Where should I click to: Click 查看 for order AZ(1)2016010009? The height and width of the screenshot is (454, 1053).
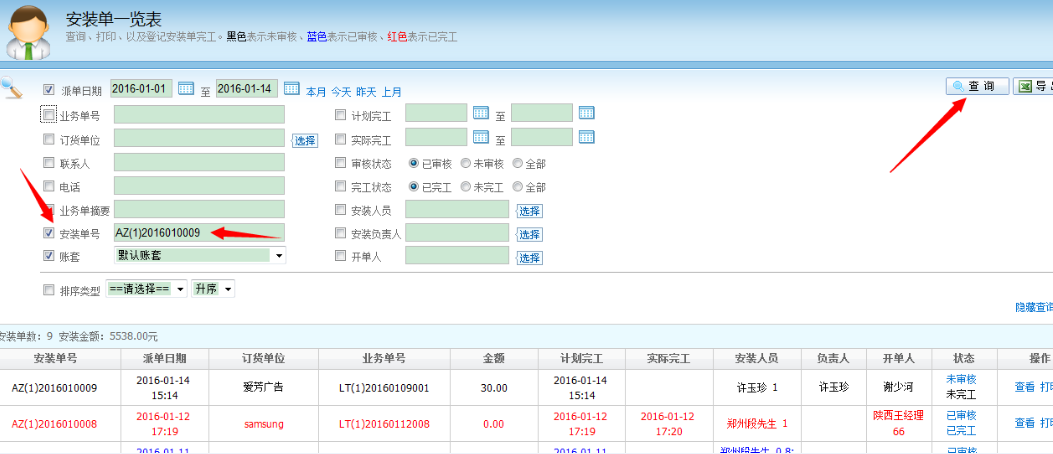[x=1024, y=387]
